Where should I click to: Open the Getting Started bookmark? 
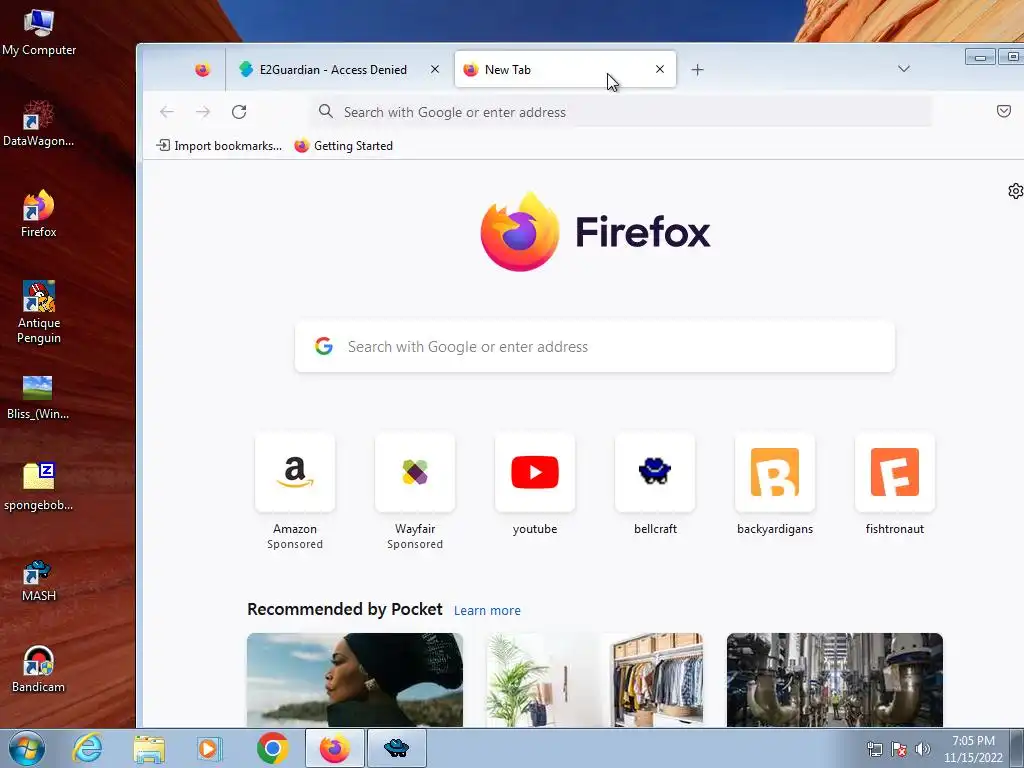(x=344, y=146)
